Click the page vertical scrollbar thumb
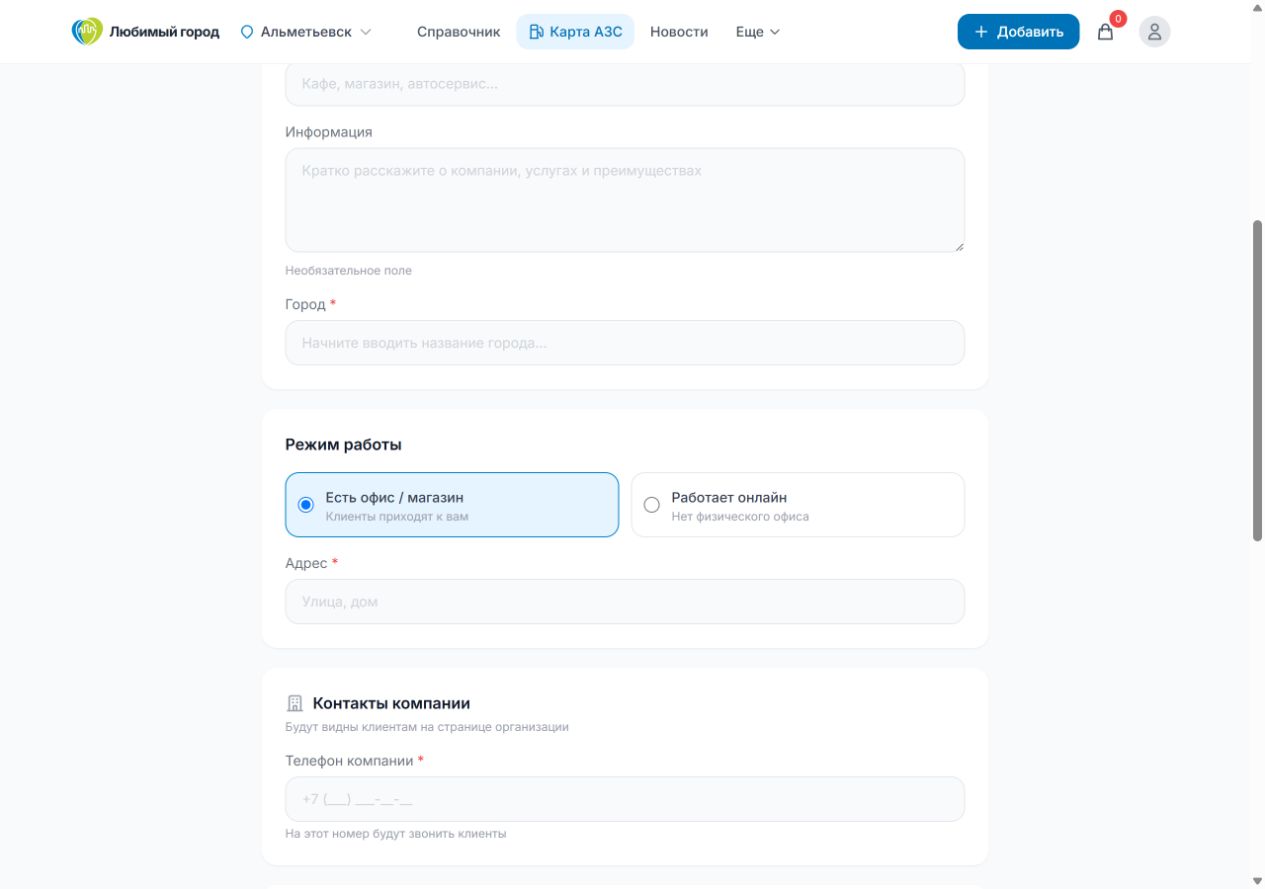Image resolution: width=1265 pixels, height=889 pixels. pos(1258,380)
